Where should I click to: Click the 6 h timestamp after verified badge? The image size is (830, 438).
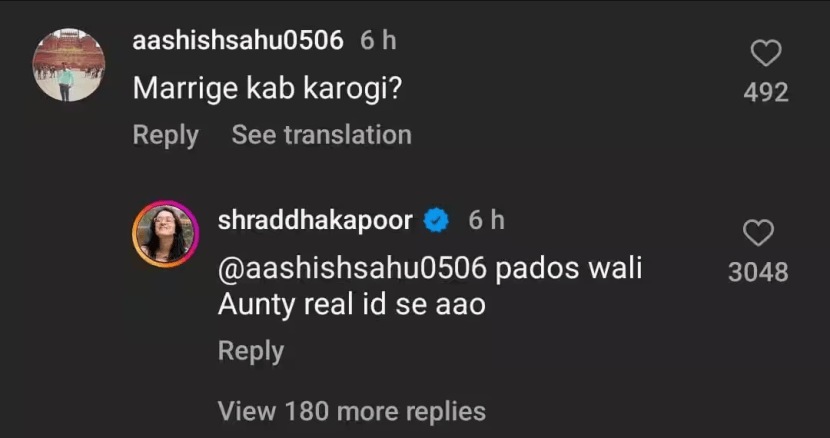486,220
